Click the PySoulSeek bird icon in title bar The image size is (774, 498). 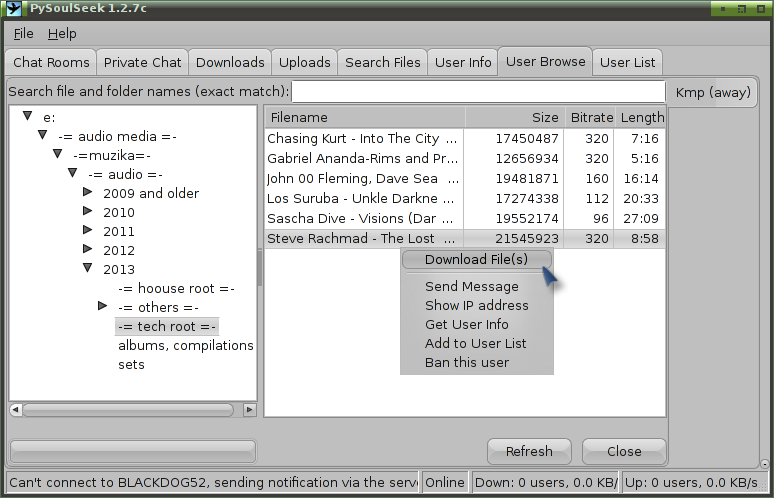click(x=13, y=8)
